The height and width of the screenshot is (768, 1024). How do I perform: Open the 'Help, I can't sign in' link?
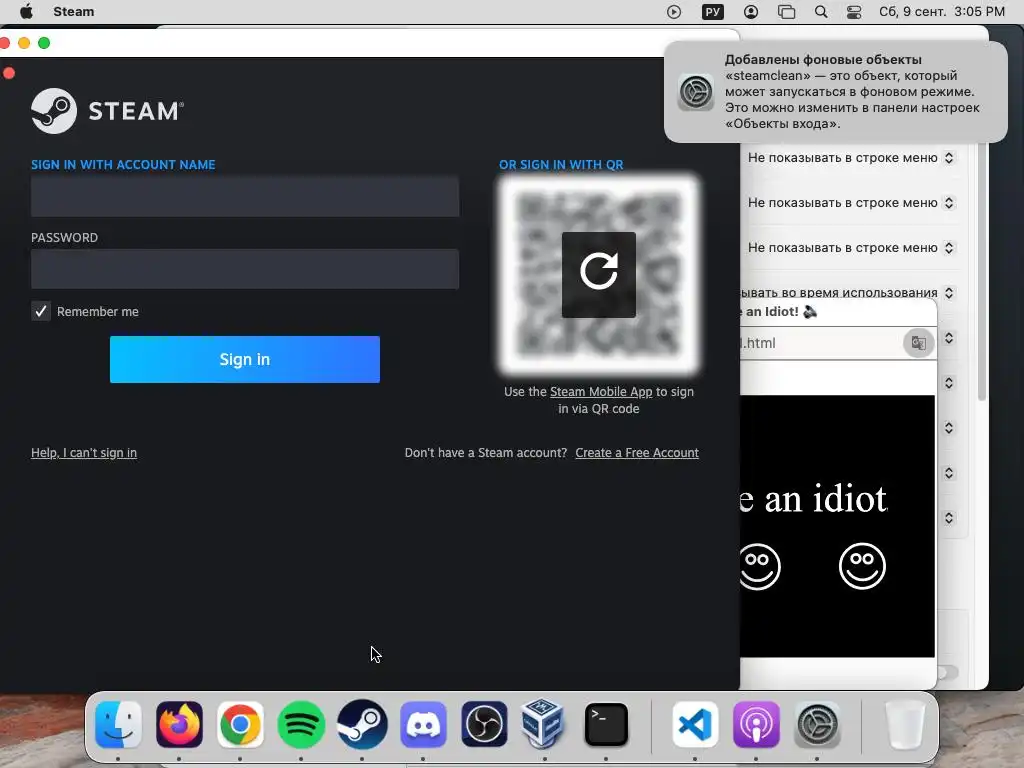(x=84, y=453)
